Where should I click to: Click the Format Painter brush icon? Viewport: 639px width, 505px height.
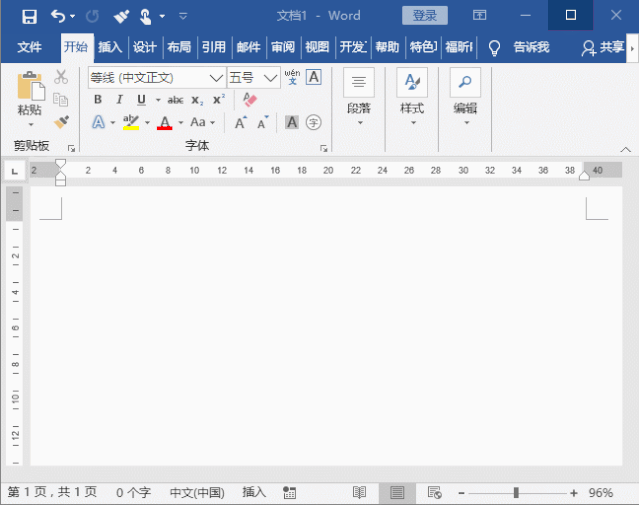[x=61, y=122]
